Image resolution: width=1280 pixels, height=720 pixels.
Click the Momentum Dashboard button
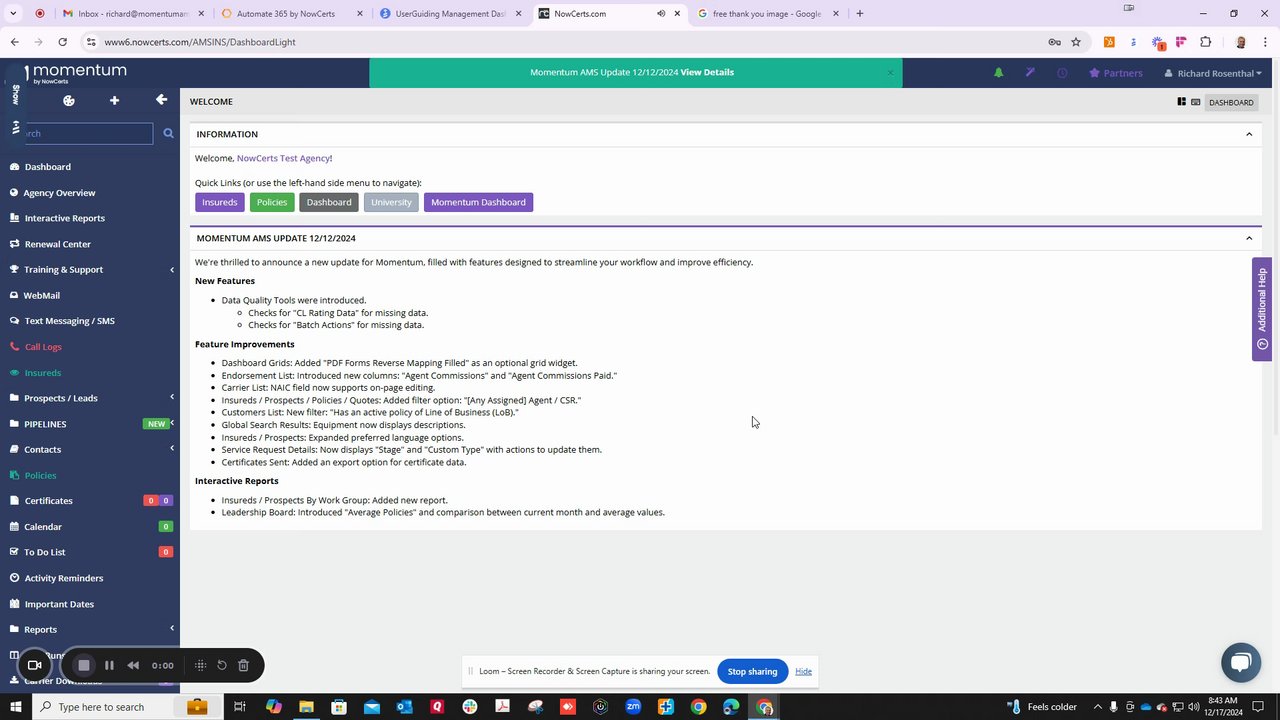coord(478,202)
